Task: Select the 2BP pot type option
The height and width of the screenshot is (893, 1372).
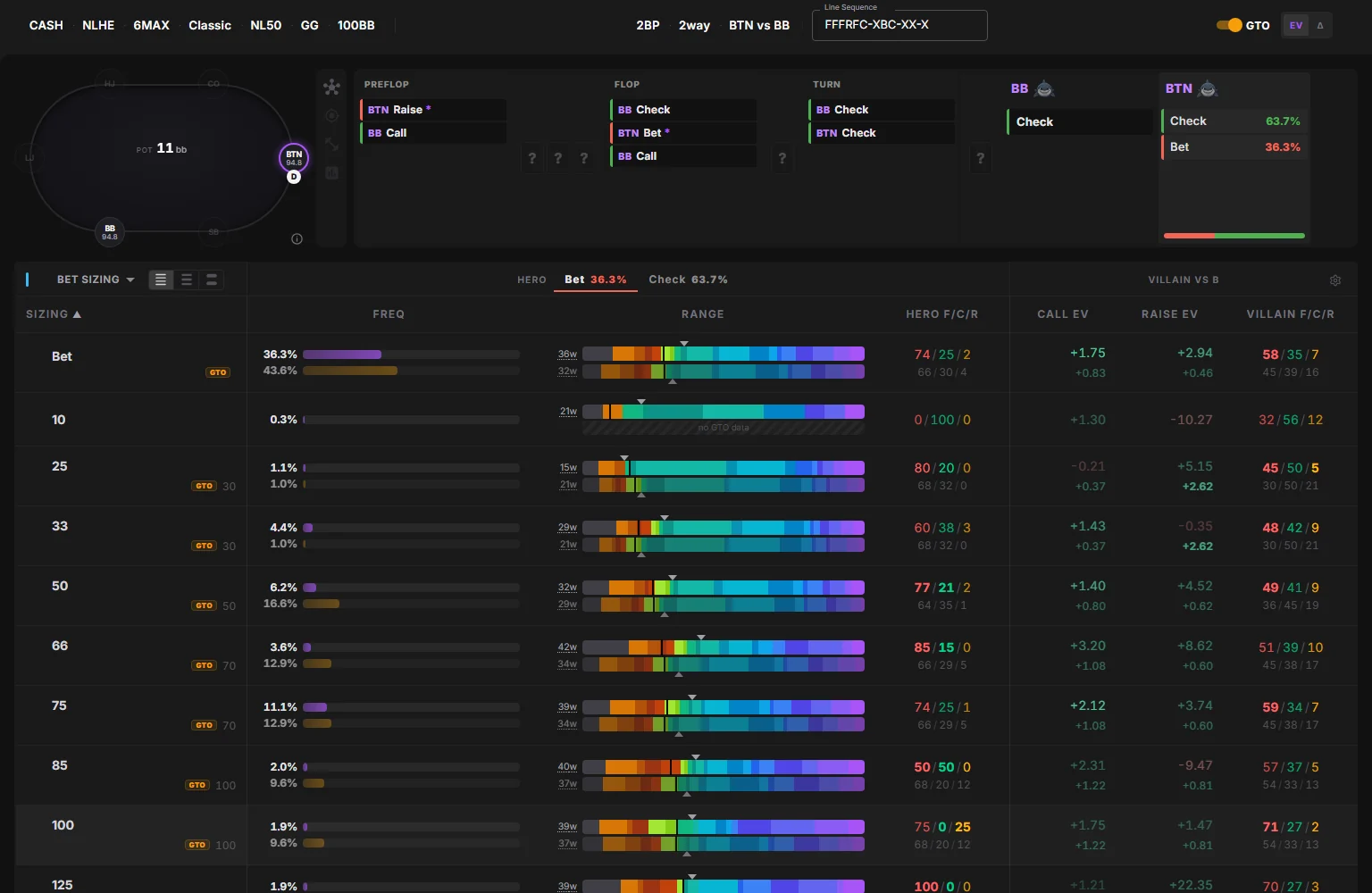Action: coord(648,25)
